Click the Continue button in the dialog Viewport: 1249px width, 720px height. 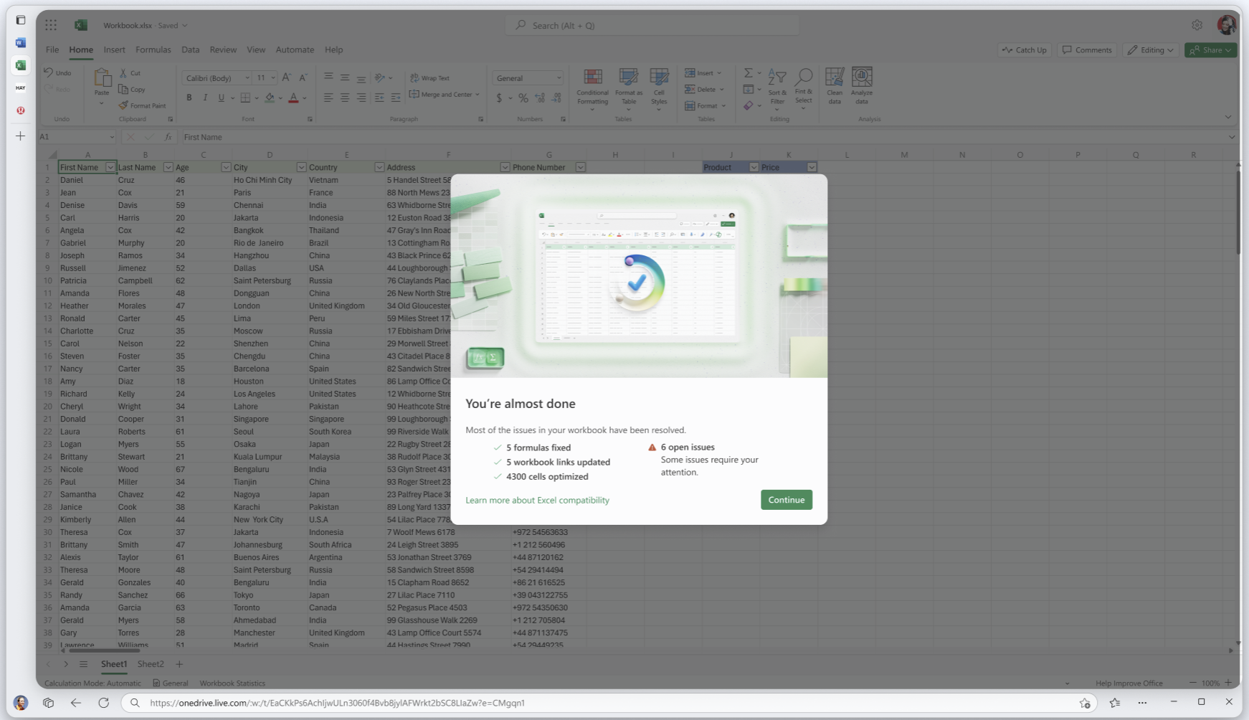pos(786,500)
